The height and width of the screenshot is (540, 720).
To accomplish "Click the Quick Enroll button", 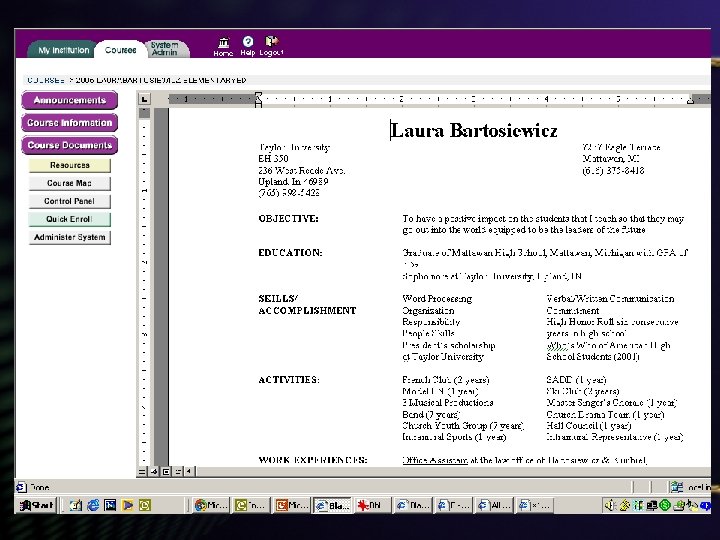I will click(x=69, y=219).
